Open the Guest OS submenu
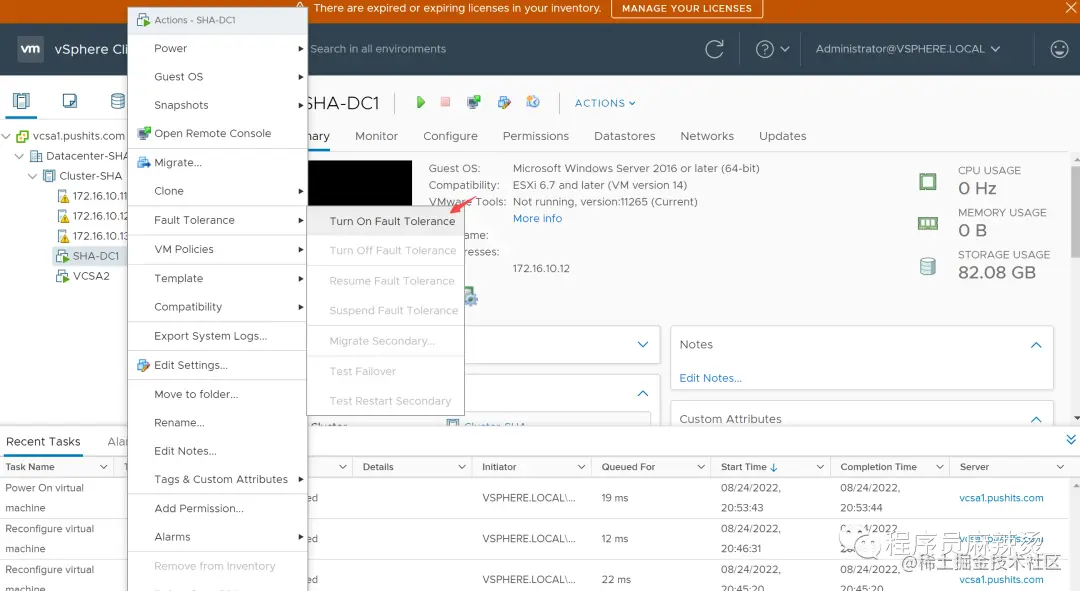 click(x=218, y=77)
